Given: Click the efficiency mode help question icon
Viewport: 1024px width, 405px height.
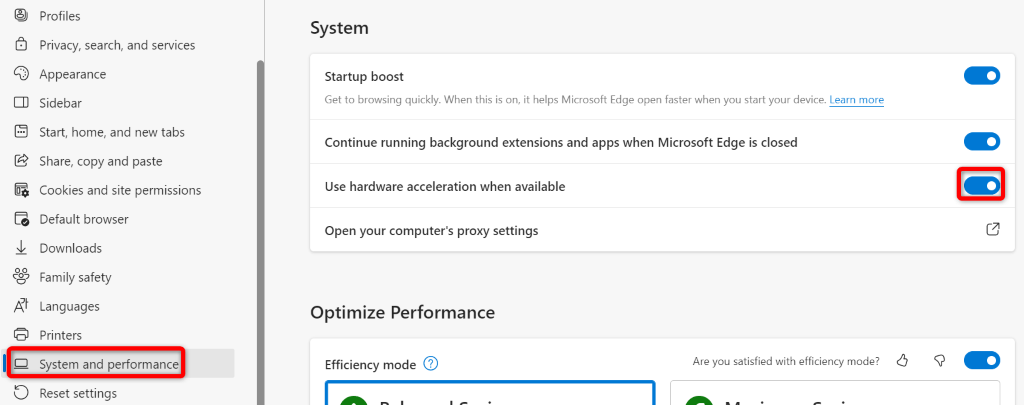Looking at the screenshot, I should click(432, 363).
